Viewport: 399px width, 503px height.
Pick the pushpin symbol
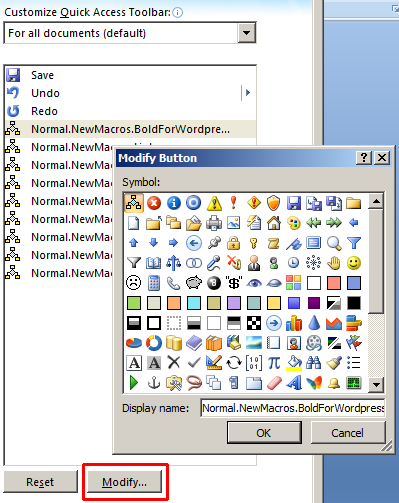pos(214,243)
